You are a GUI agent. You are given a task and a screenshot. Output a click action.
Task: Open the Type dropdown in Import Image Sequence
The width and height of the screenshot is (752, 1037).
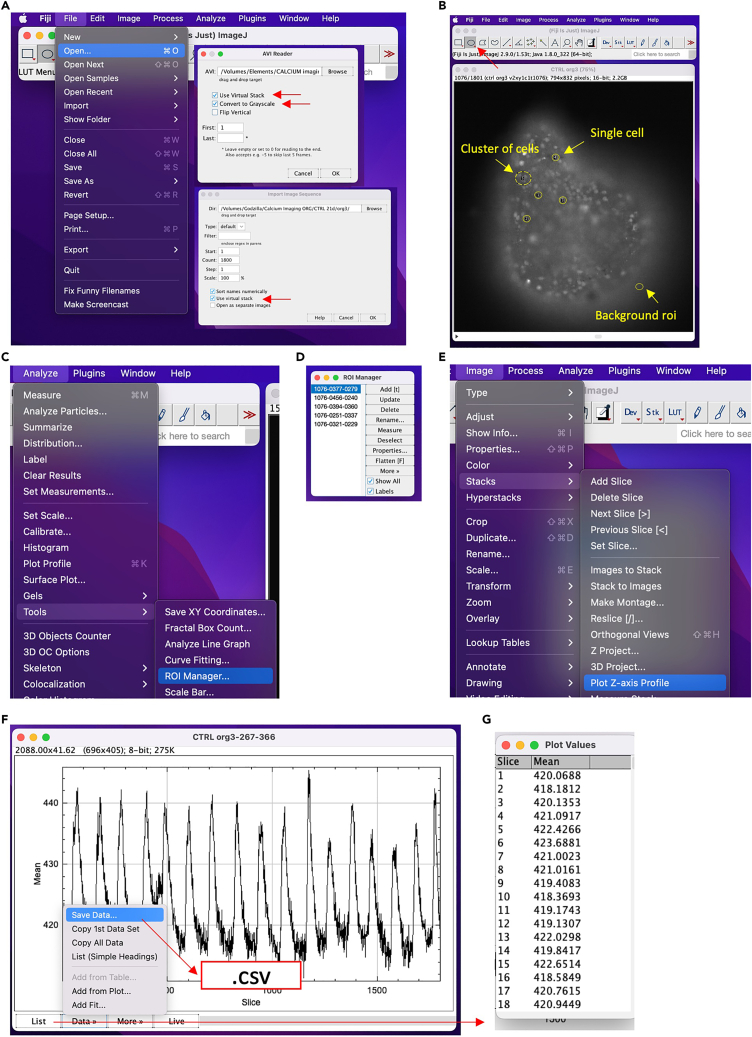pyautogui.click(x=231, y=226)
